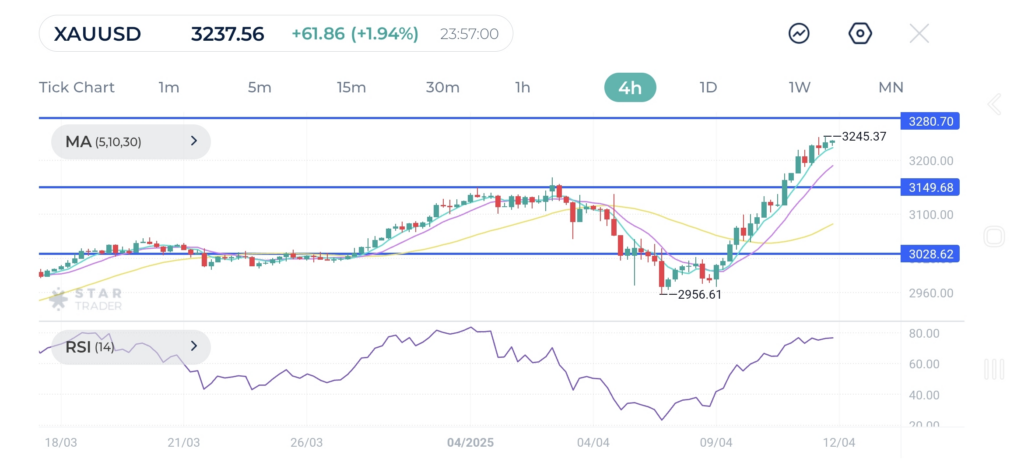Switch to the MN monthly timeframe
This screenshot has height=473, width=1024.
(x=890, y=87)
